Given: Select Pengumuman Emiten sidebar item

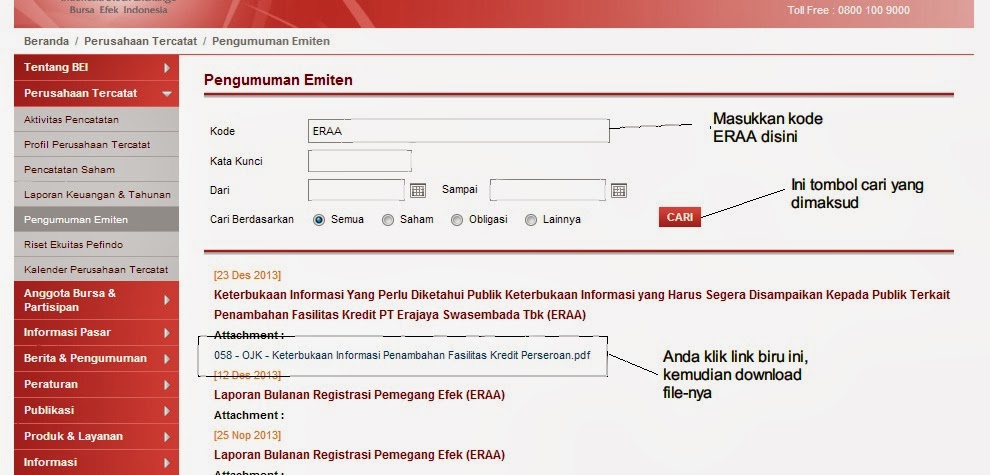Looking at the screenshot, I should tap(97, 219).
